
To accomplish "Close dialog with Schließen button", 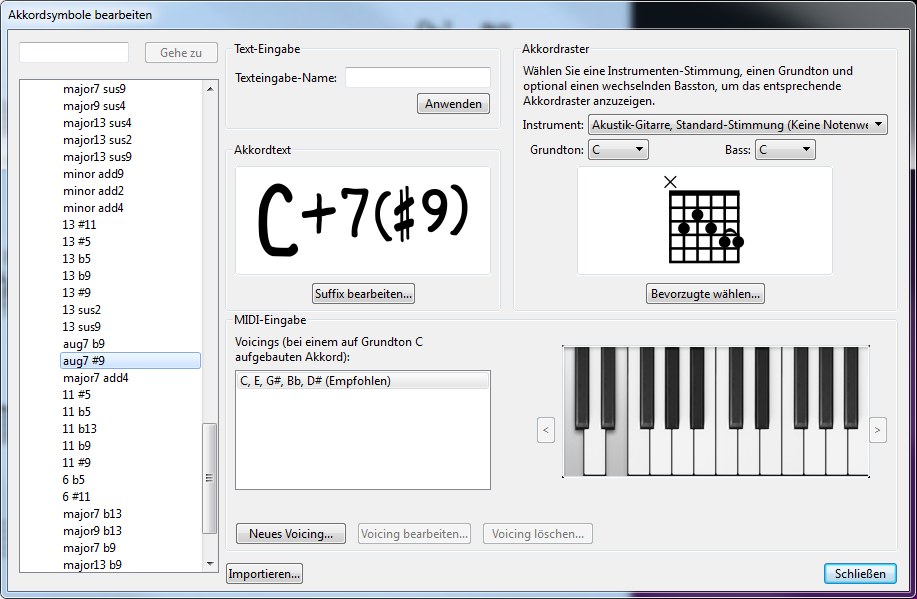I will pyautogui.click(x=860, y=574).
